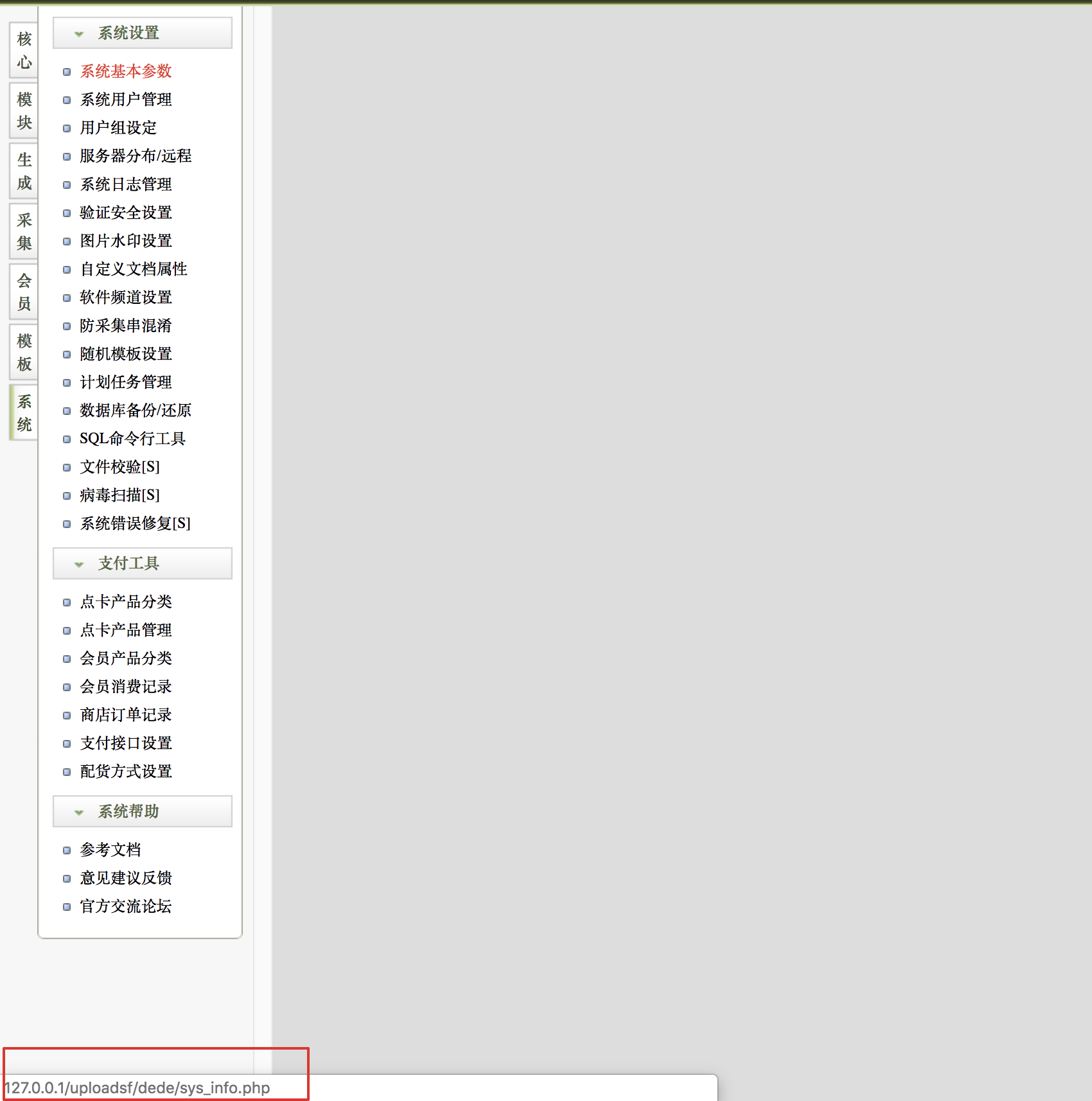Go to 数据库备份/还原

pos(136,410)
